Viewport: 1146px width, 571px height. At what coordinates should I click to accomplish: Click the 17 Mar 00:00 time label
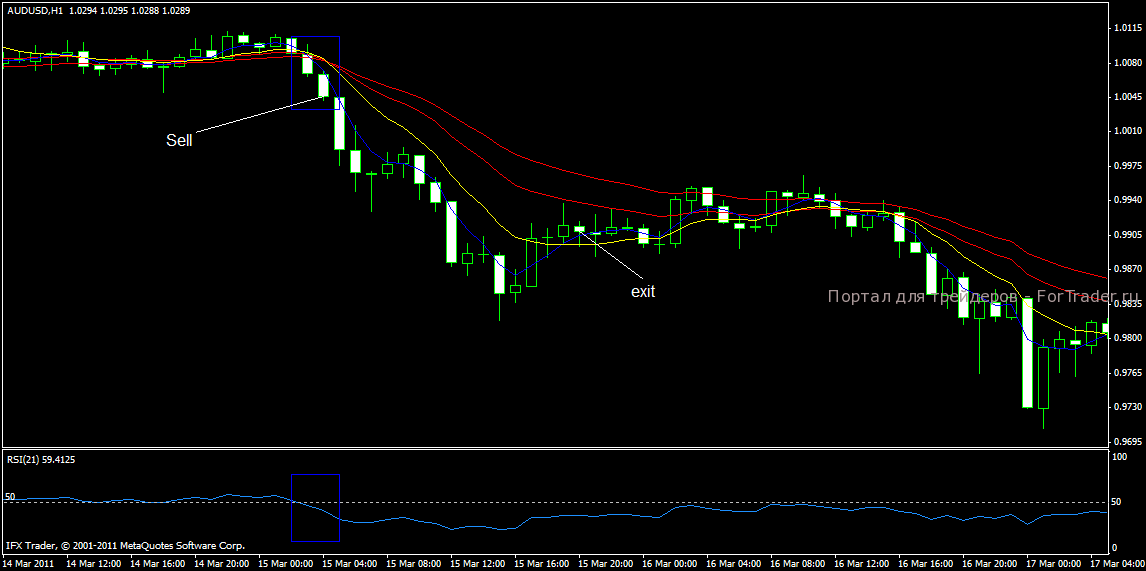pos(1055,564)
